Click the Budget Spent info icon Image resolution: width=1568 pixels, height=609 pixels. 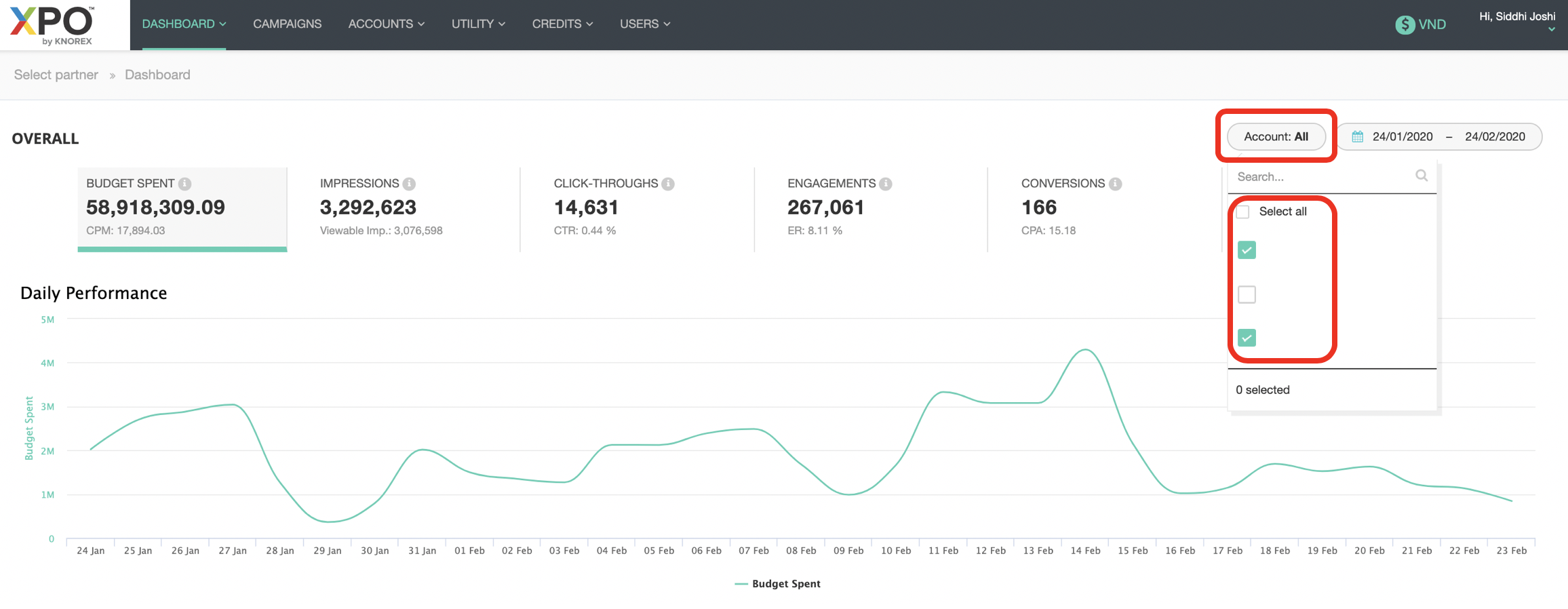[x=184, y=184]
